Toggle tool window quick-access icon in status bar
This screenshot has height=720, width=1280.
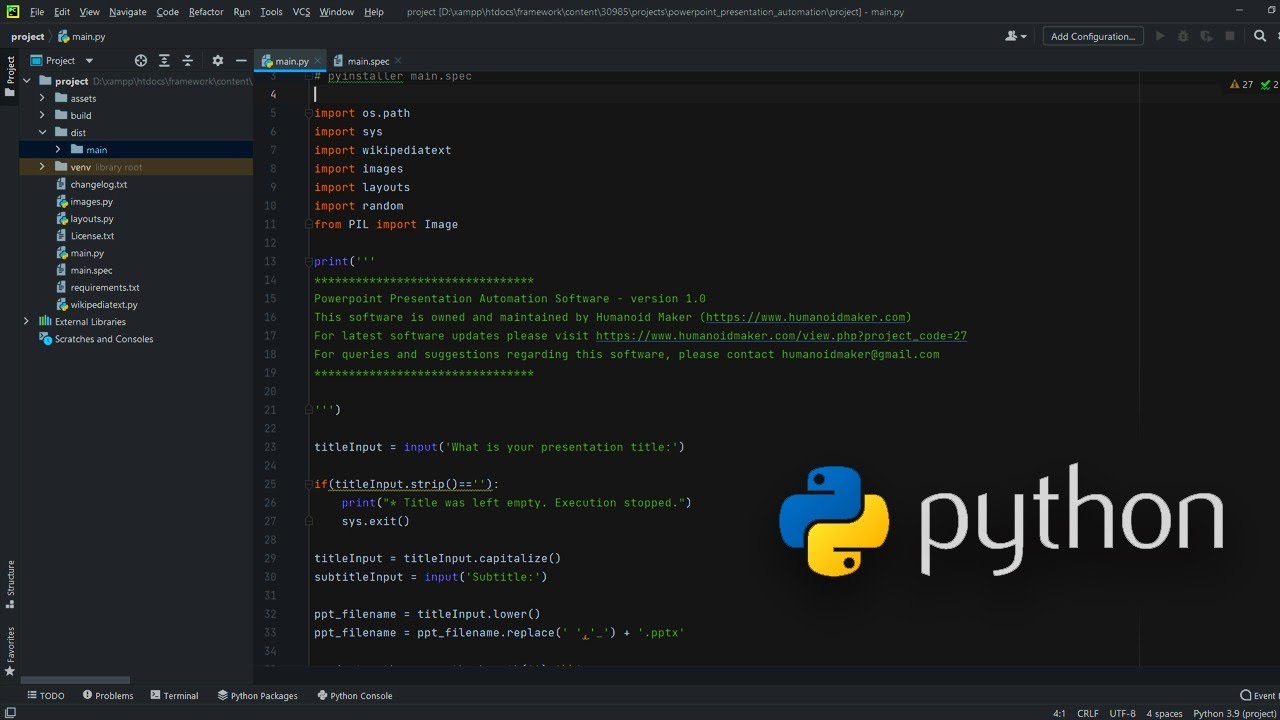click(x=10, y=712)
